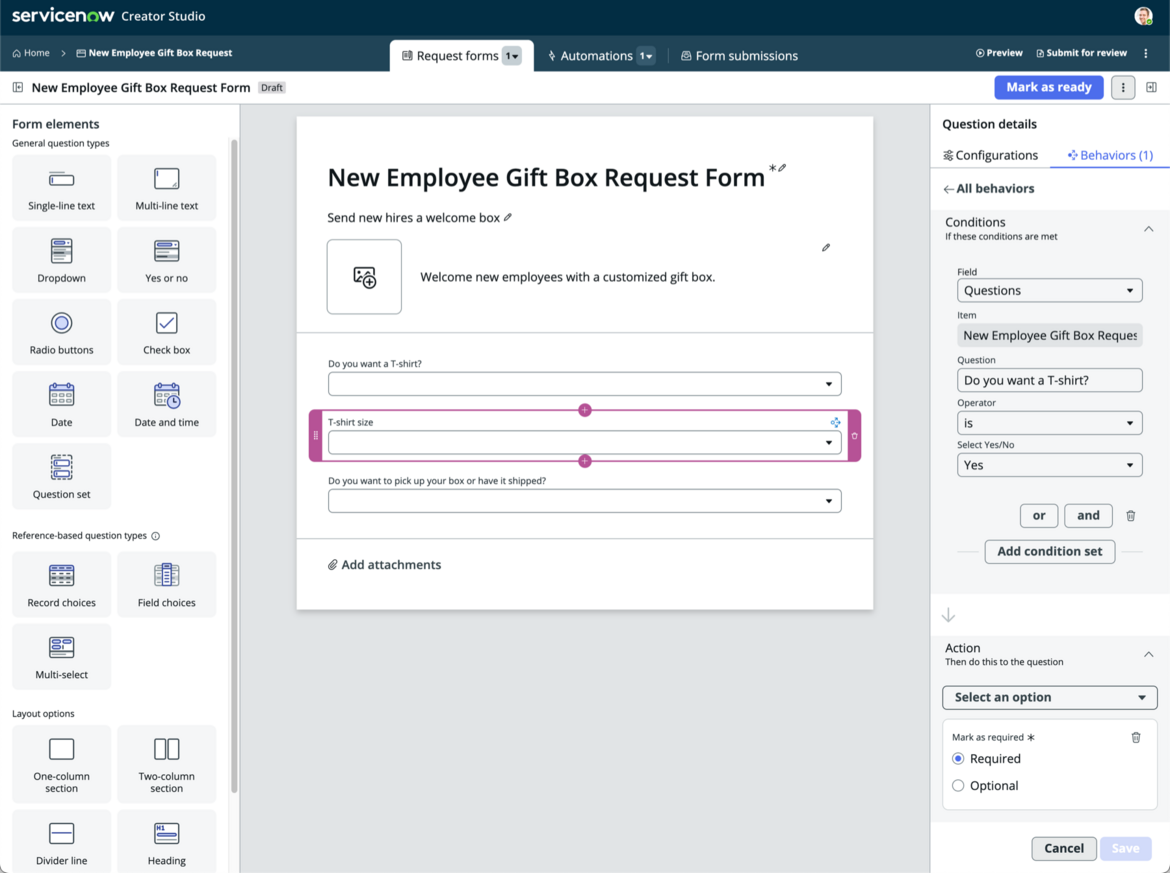Add a Multi-select element
The image size is (1170, 873).
(61, 657)
